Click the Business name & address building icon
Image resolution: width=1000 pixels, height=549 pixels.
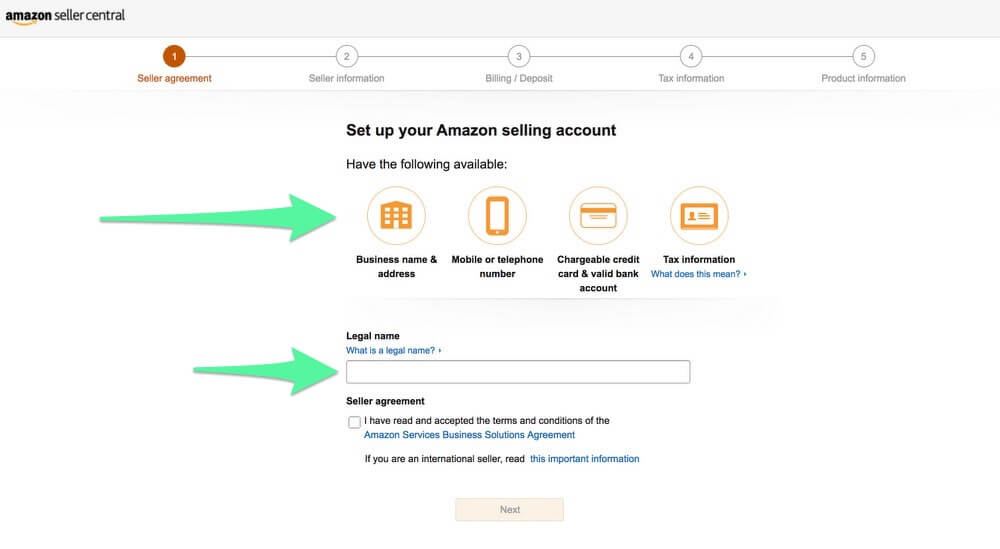396,216
